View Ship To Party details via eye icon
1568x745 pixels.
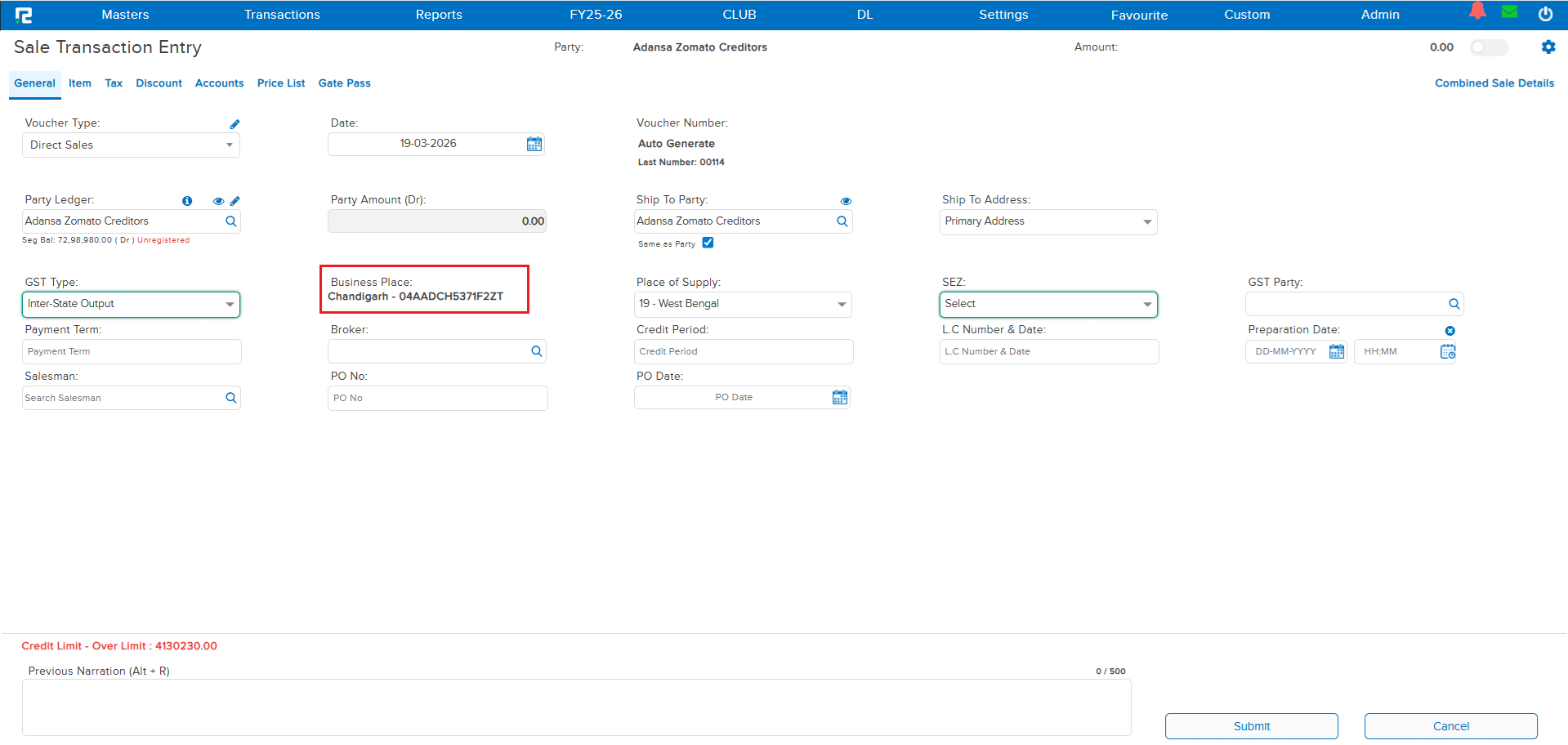846,200
